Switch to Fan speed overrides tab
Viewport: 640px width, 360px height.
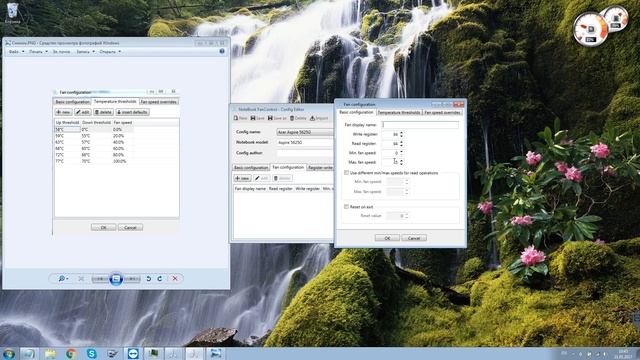click(442, 112)
